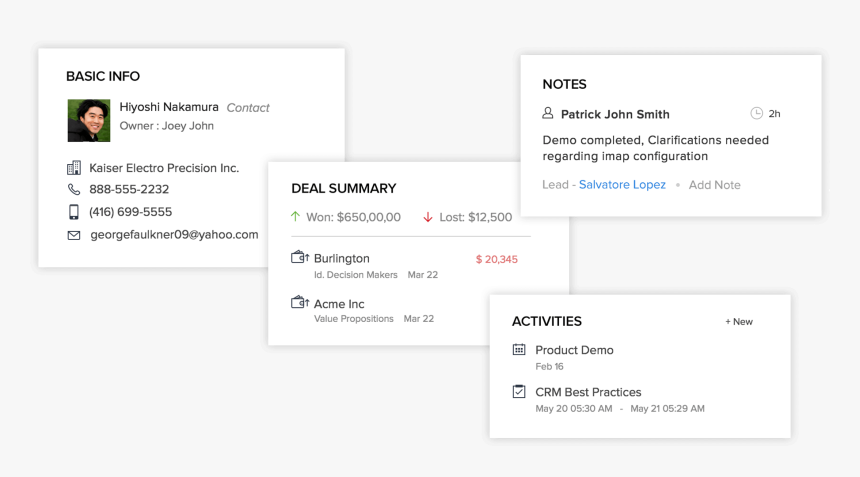Screen dimensions: 860x477
Task: Open the Product Demo activity
Action: pos(574,350)
